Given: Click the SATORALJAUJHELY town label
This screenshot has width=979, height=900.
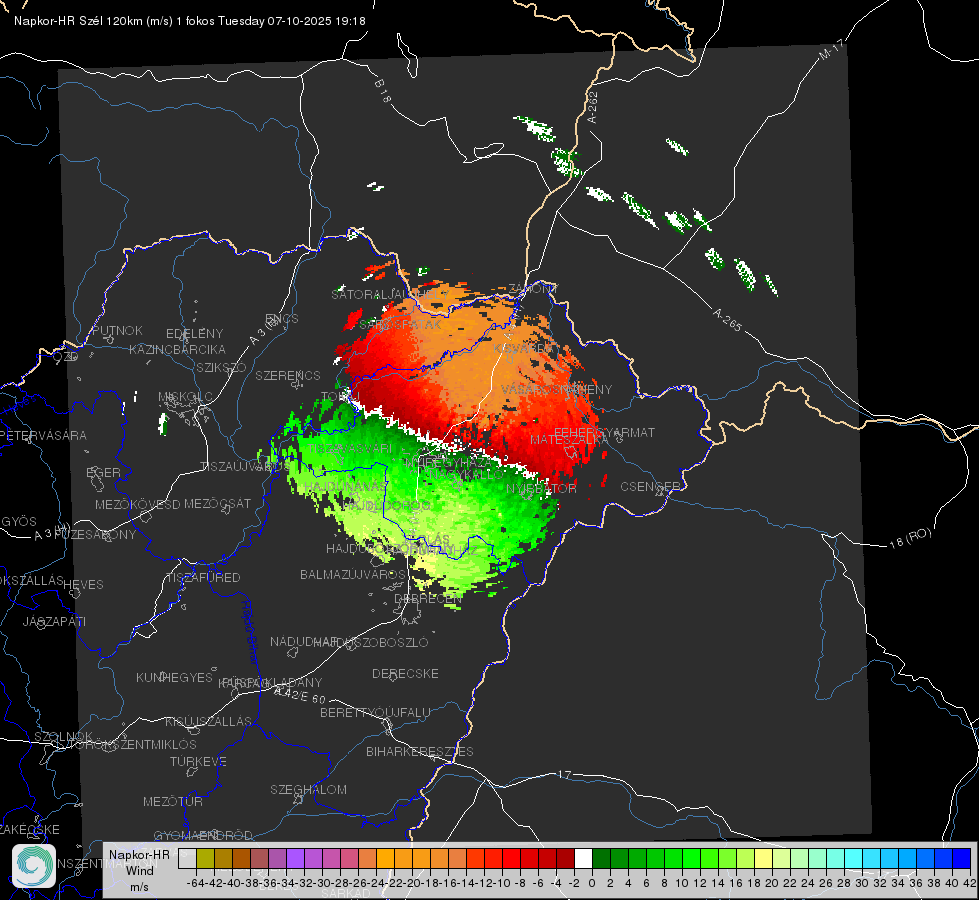Looking at the screenshot, I should [x=390, y=294].
